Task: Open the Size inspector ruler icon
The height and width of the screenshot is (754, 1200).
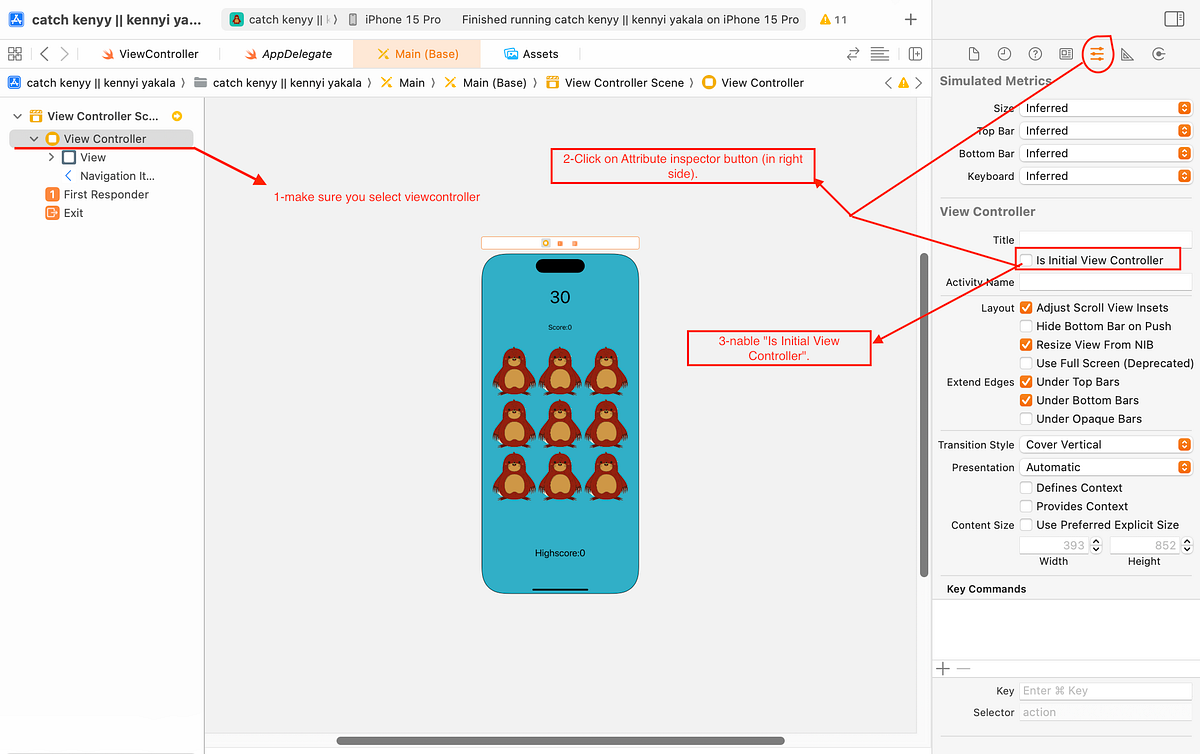Action: 1125,55
